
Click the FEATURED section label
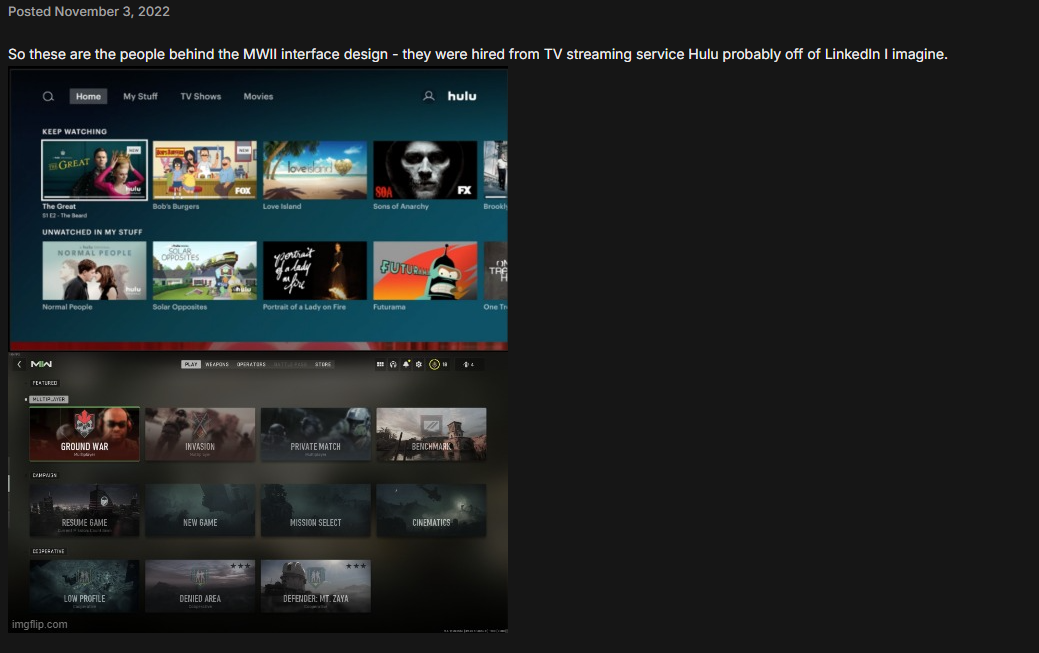pos(45,383)
